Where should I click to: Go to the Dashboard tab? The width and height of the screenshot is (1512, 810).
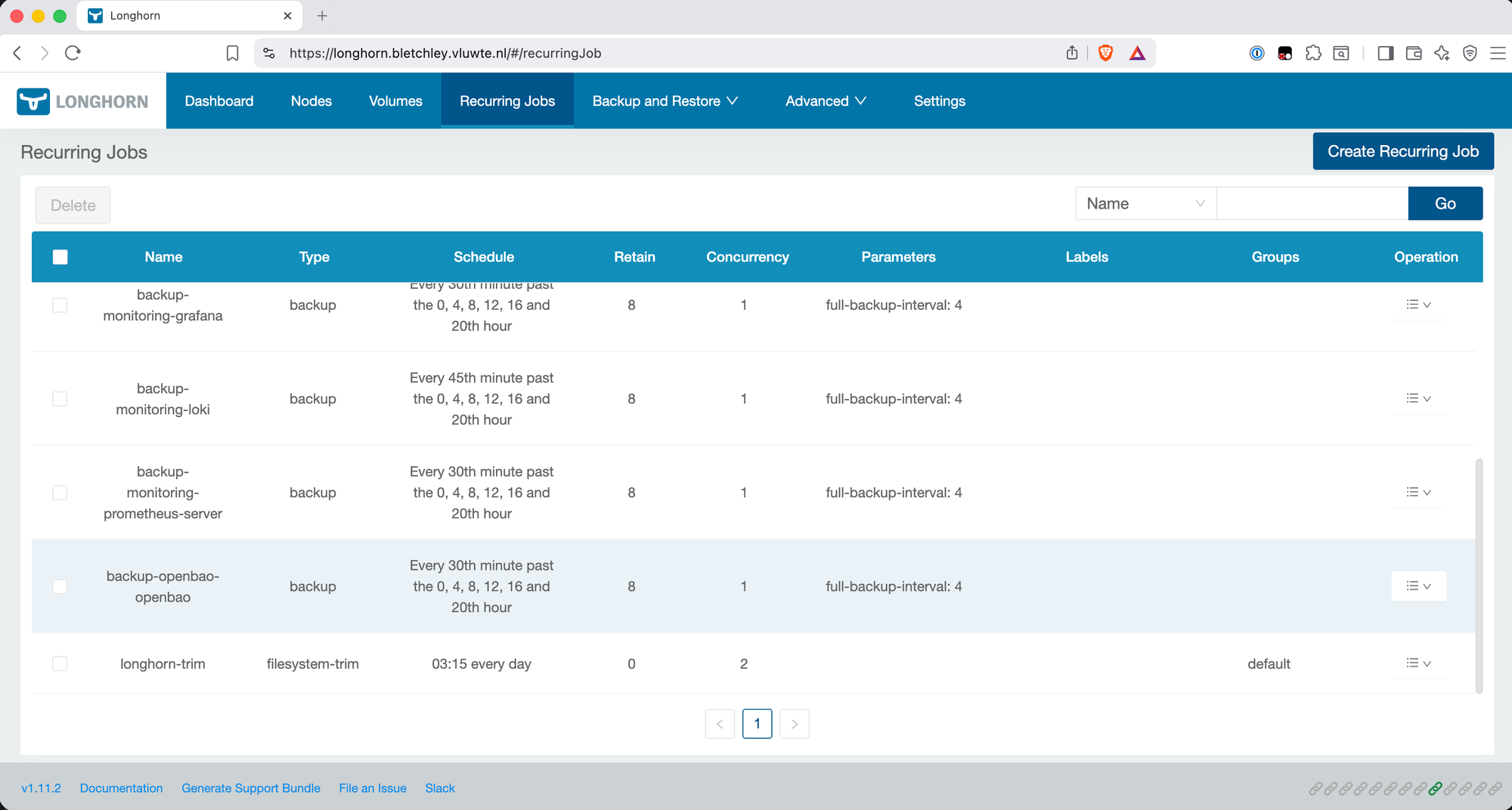(219, 101)
